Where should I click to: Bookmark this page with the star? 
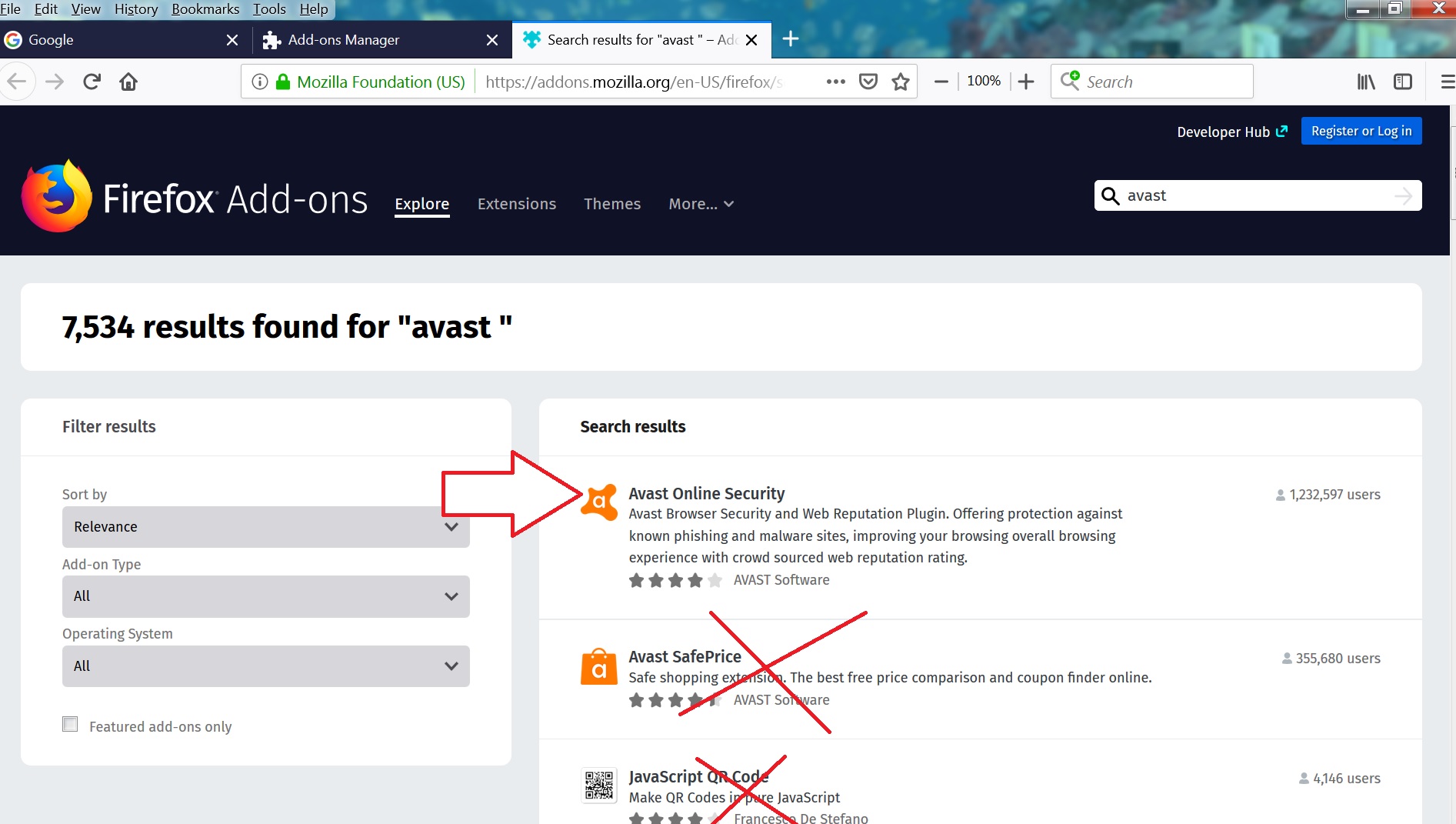[x=901, y=82]
